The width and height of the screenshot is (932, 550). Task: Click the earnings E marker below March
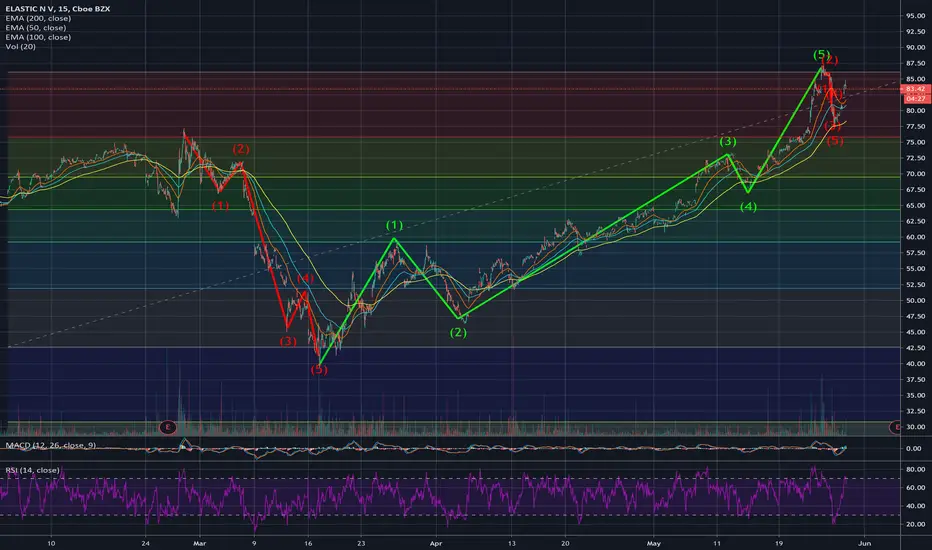[x=168, y=427]
